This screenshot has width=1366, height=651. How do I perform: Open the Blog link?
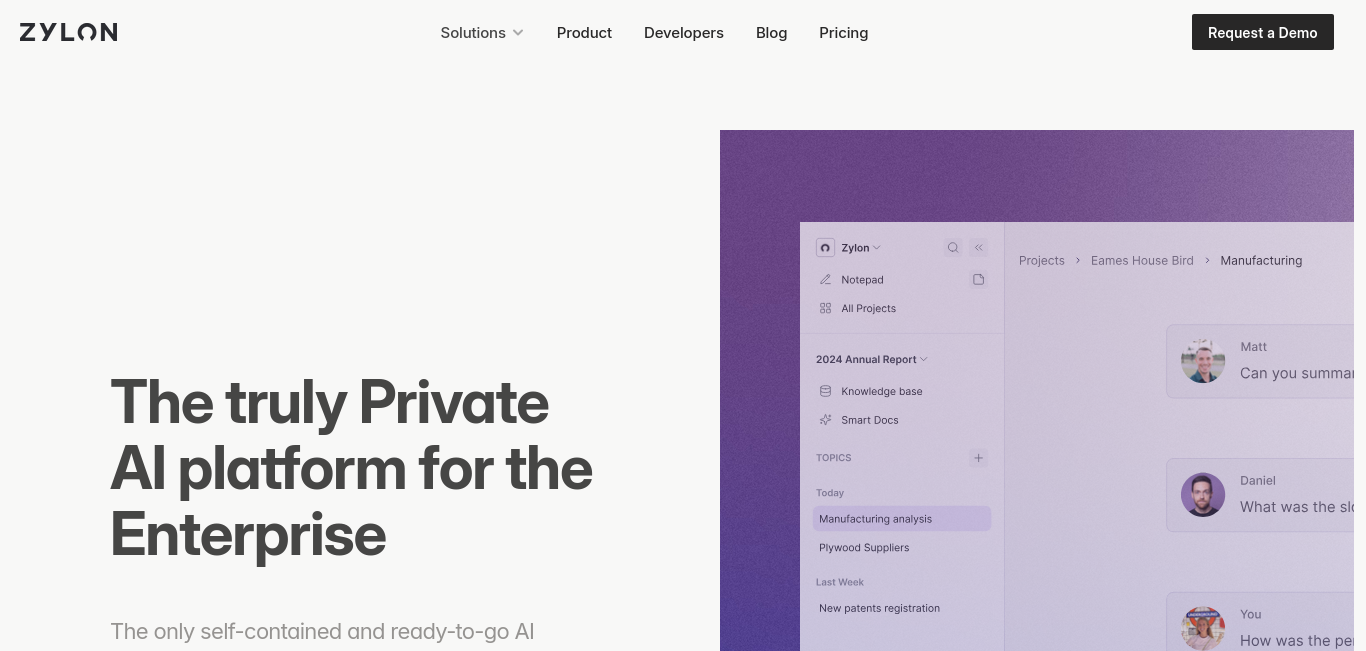click(772, 33)
